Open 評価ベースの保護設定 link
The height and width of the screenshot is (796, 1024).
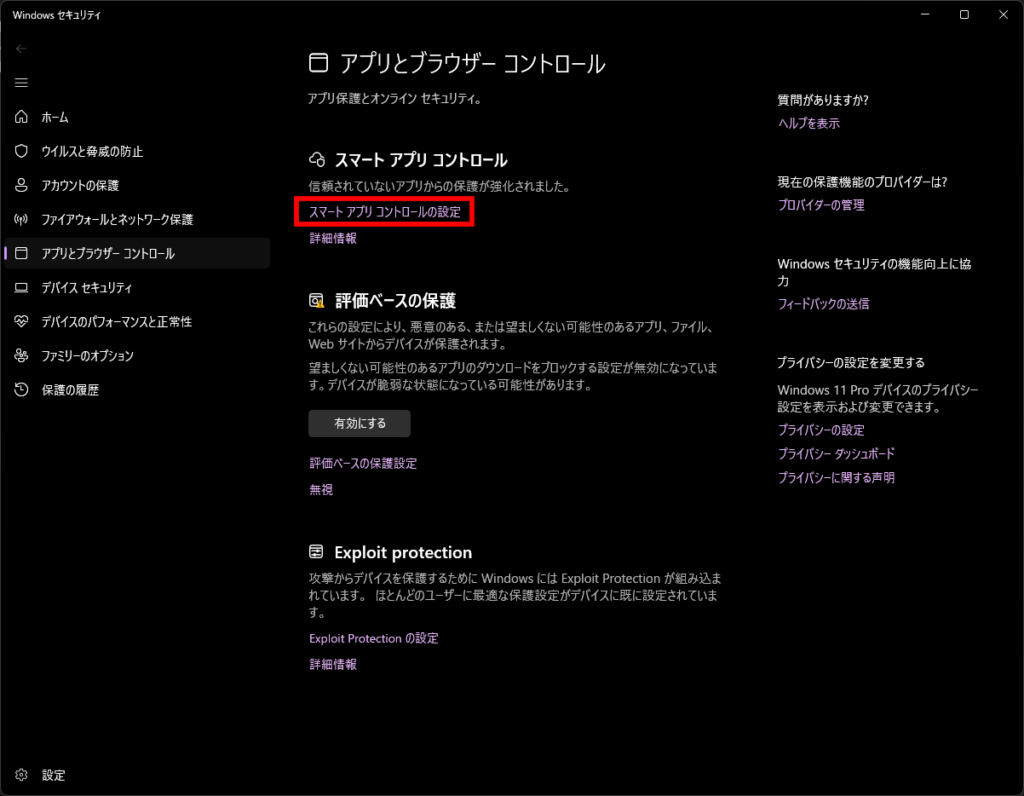click(x=363, y=463)
